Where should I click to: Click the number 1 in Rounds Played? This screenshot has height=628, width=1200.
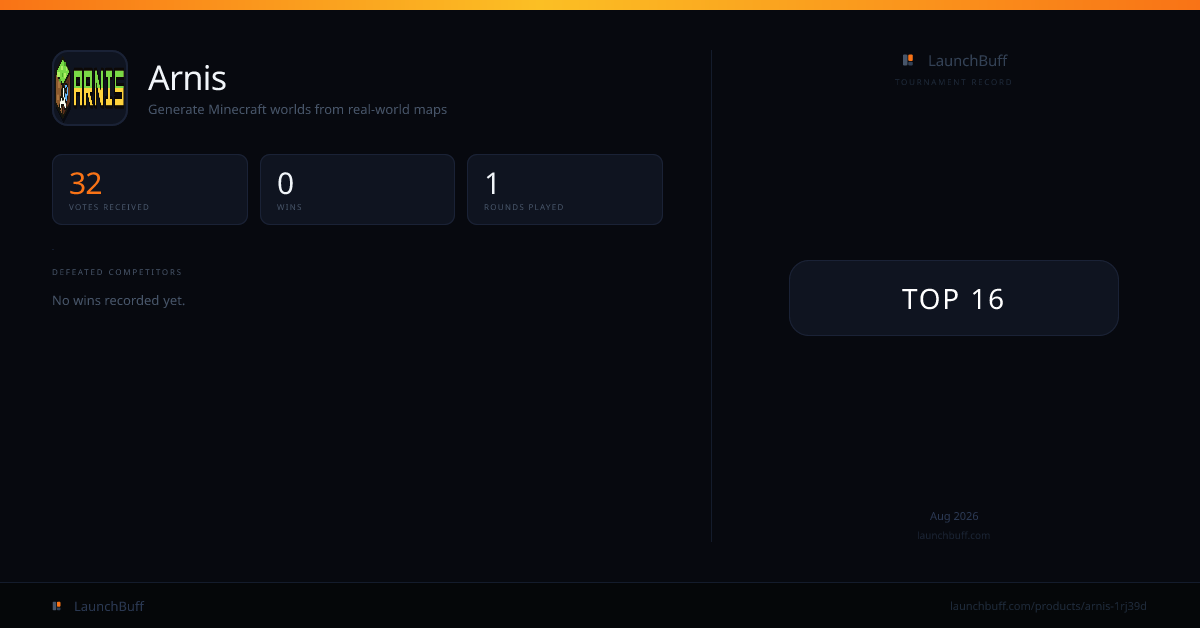(x=492, y=184)
